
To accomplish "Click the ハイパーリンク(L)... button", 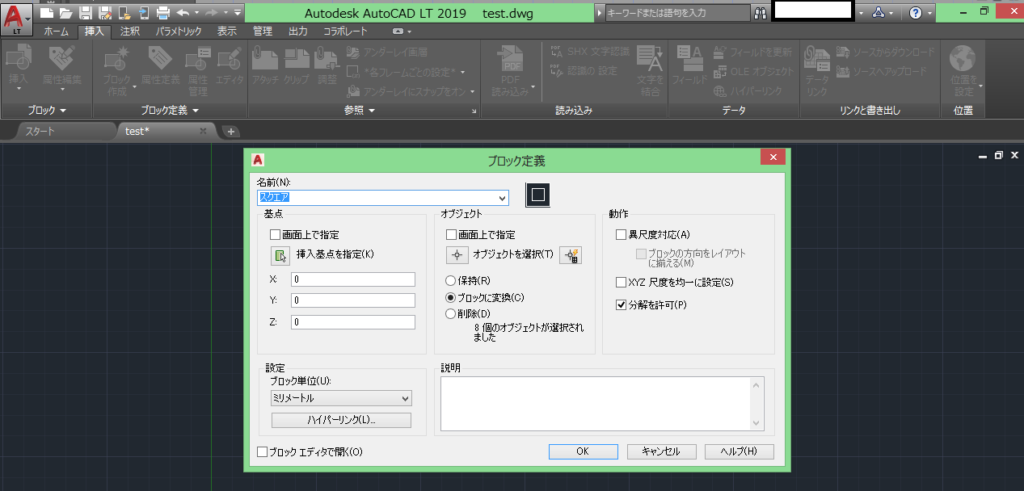I will pyautogui.click(x=341, y=420).
